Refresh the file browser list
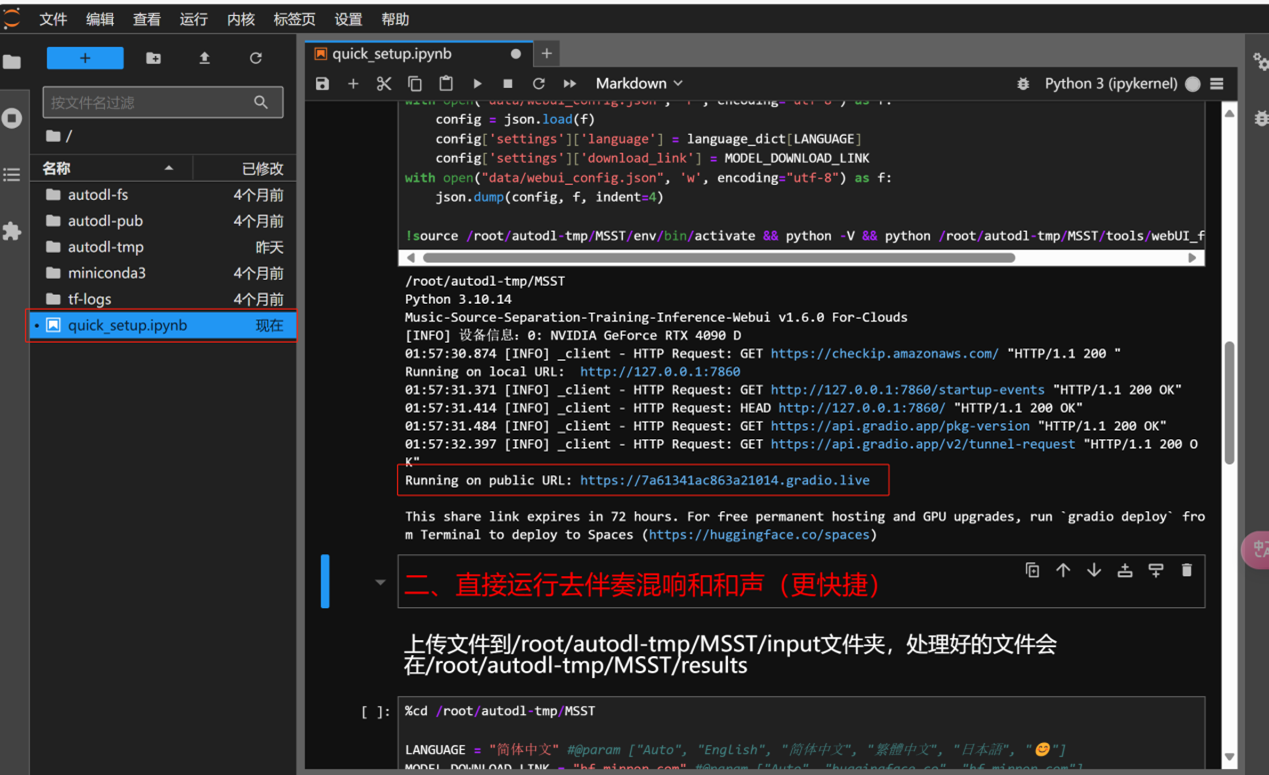Screen dimensions: 1269x775 [256, 58]
